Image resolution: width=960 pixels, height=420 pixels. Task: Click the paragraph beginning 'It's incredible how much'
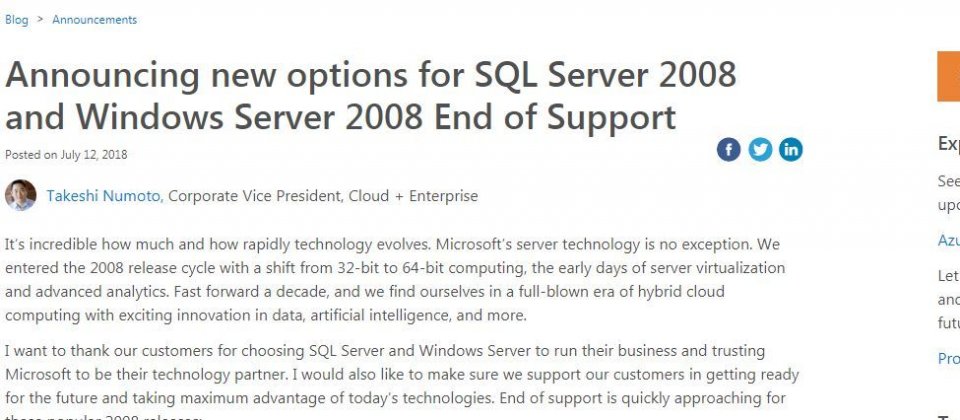point(395,280)
